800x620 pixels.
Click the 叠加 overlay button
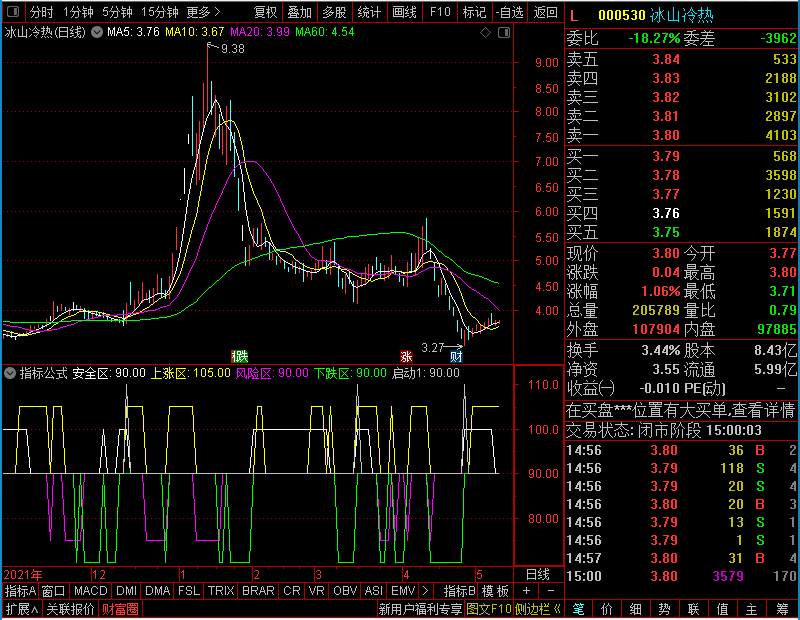(299, 12)
